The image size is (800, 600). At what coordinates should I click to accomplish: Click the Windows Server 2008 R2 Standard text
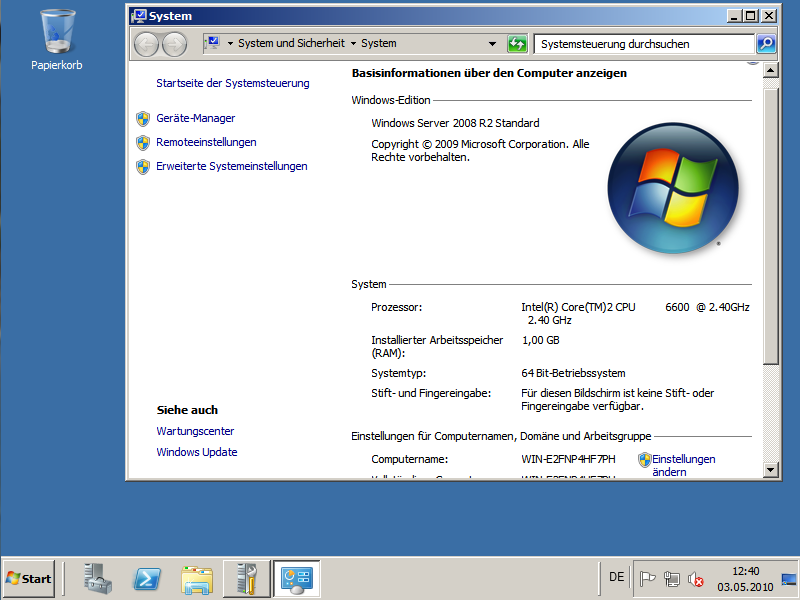coord(455,123)
